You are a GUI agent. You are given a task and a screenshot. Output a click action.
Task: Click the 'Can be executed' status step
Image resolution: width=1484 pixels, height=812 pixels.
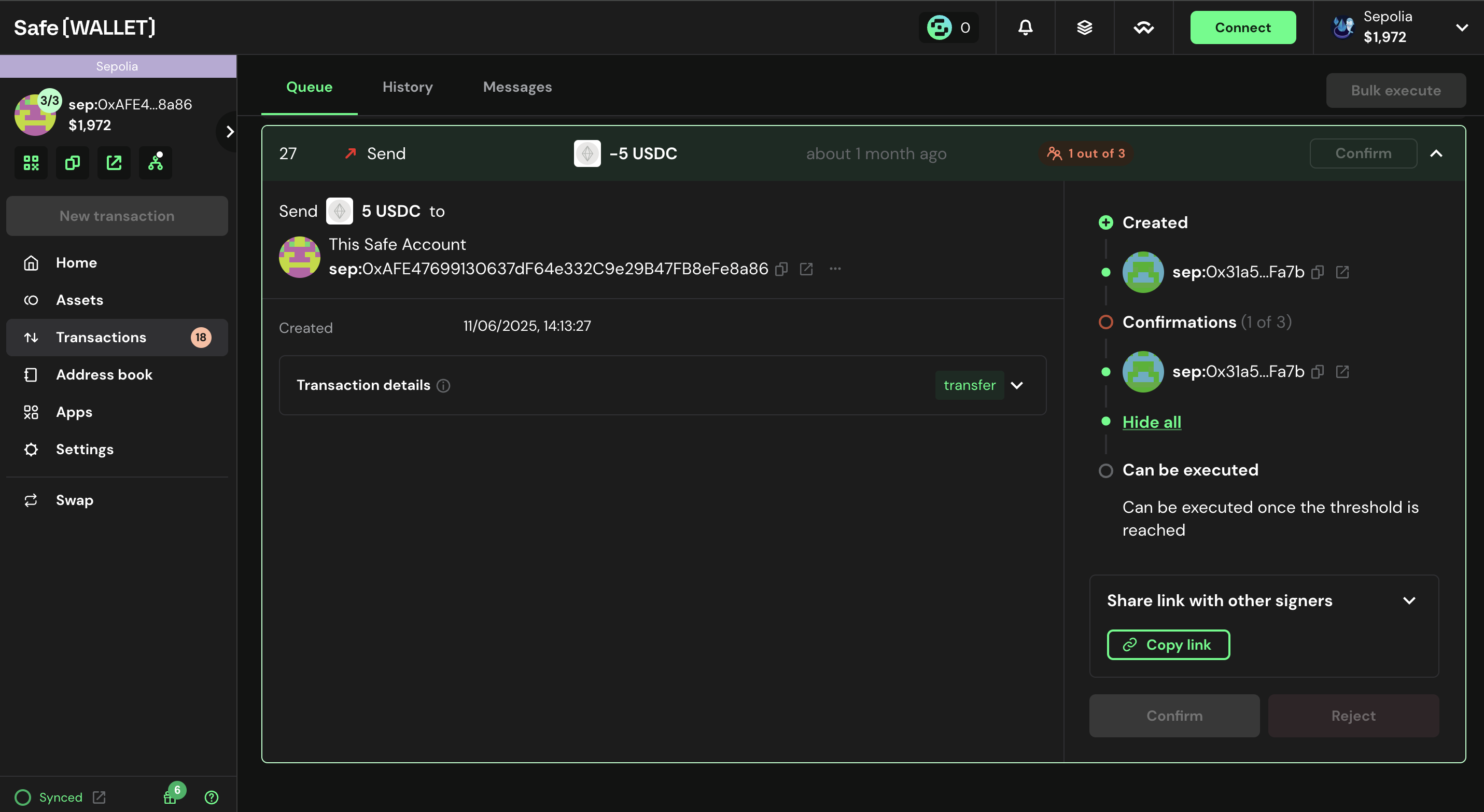pos(1190,470)
